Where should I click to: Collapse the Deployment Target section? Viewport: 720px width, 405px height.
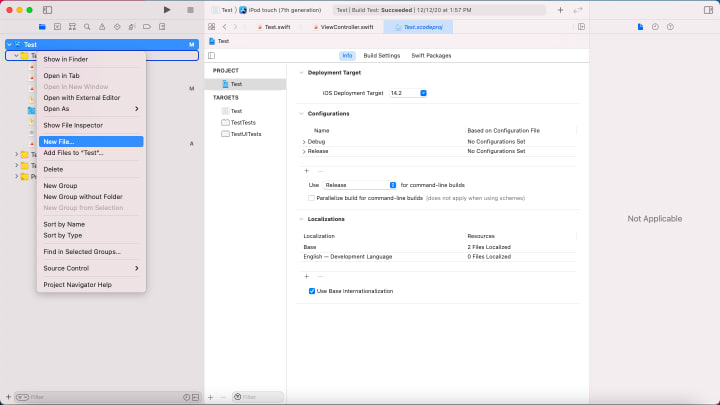[301, 73]
